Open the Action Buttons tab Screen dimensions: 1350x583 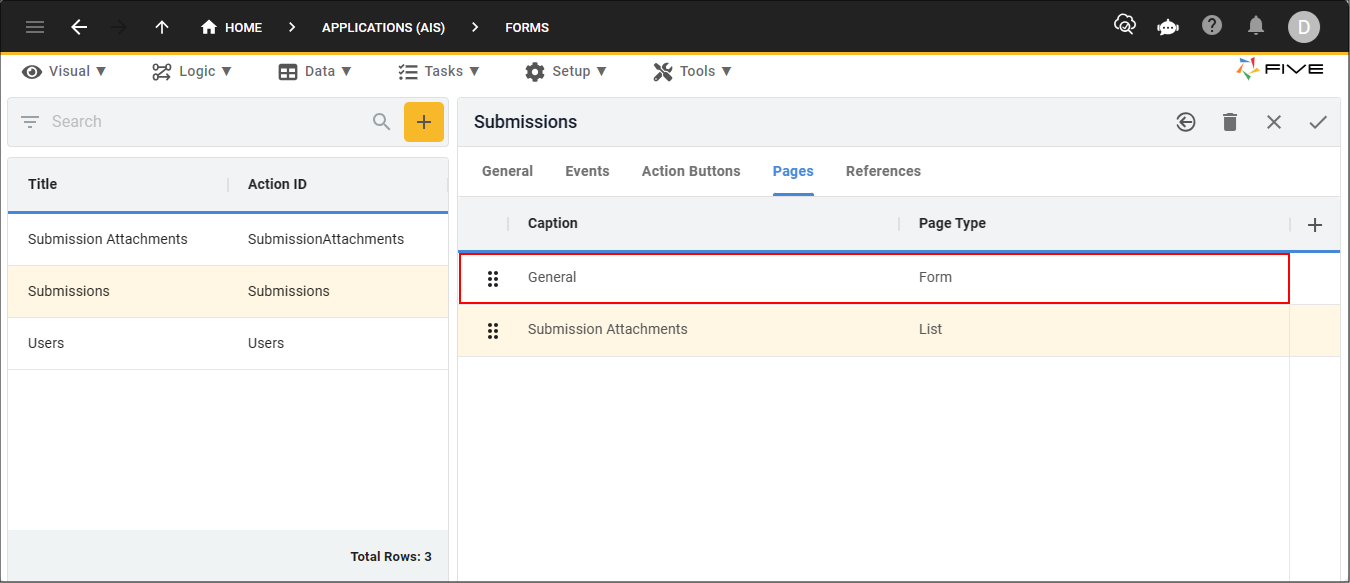point(691,171)
